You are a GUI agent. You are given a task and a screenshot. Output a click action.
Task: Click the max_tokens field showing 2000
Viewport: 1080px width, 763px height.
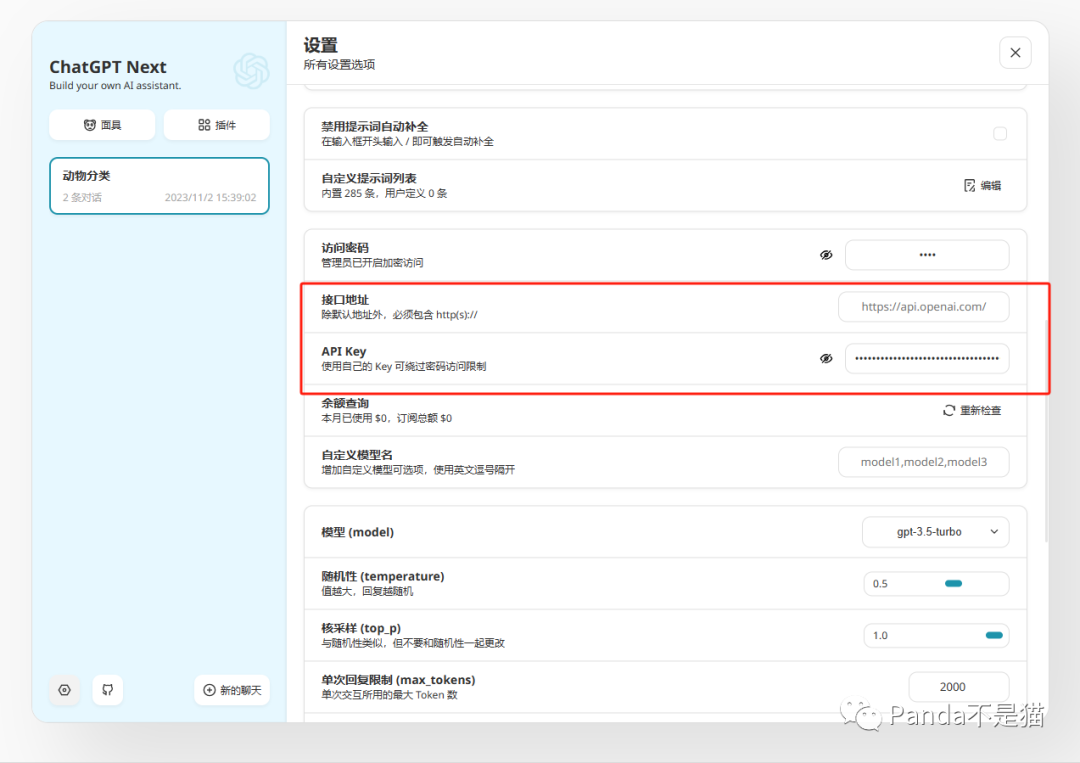pos(959,687)
